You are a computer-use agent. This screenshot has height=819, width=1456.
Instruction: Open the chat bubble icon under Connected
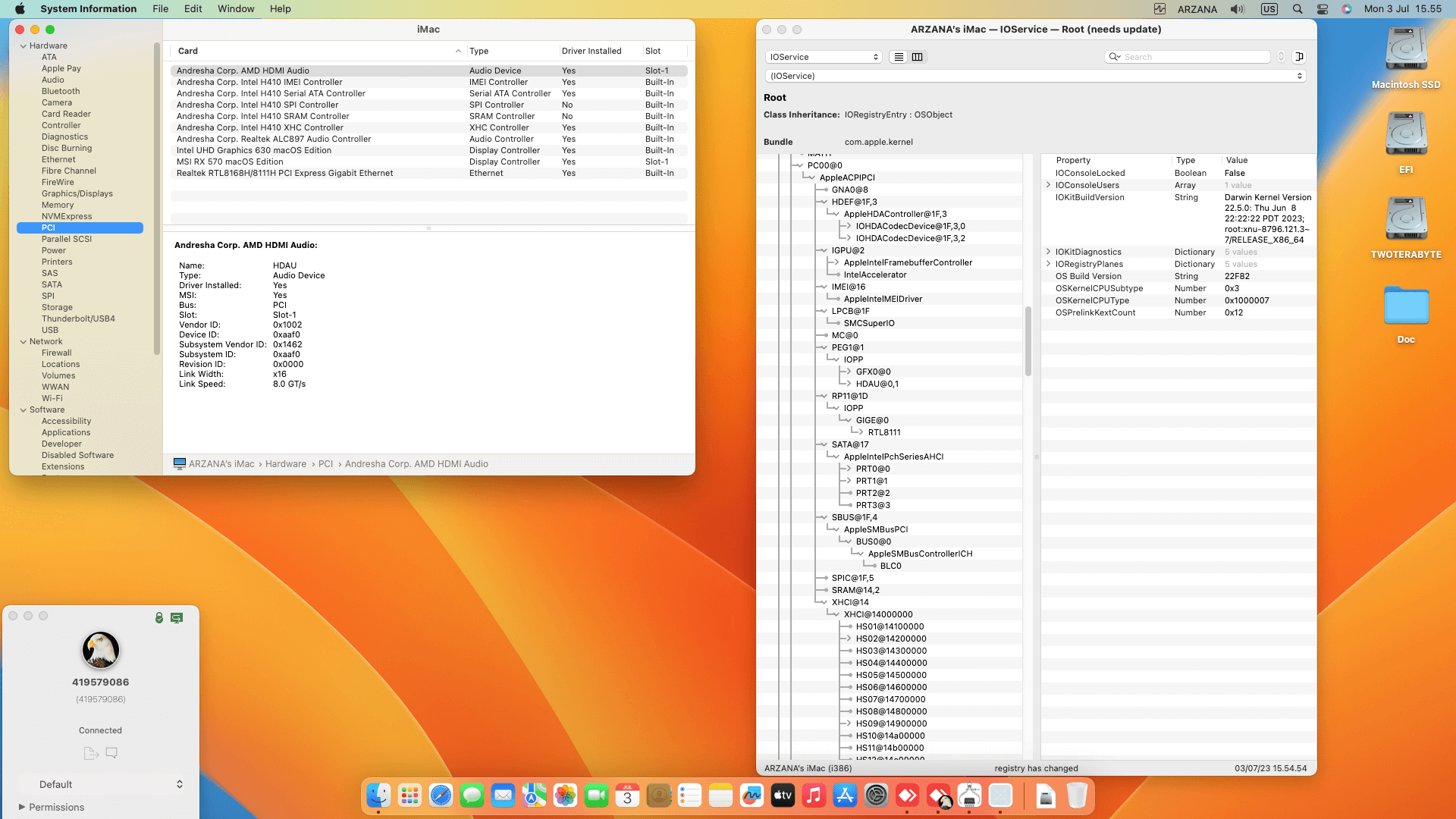pos(111,753)
